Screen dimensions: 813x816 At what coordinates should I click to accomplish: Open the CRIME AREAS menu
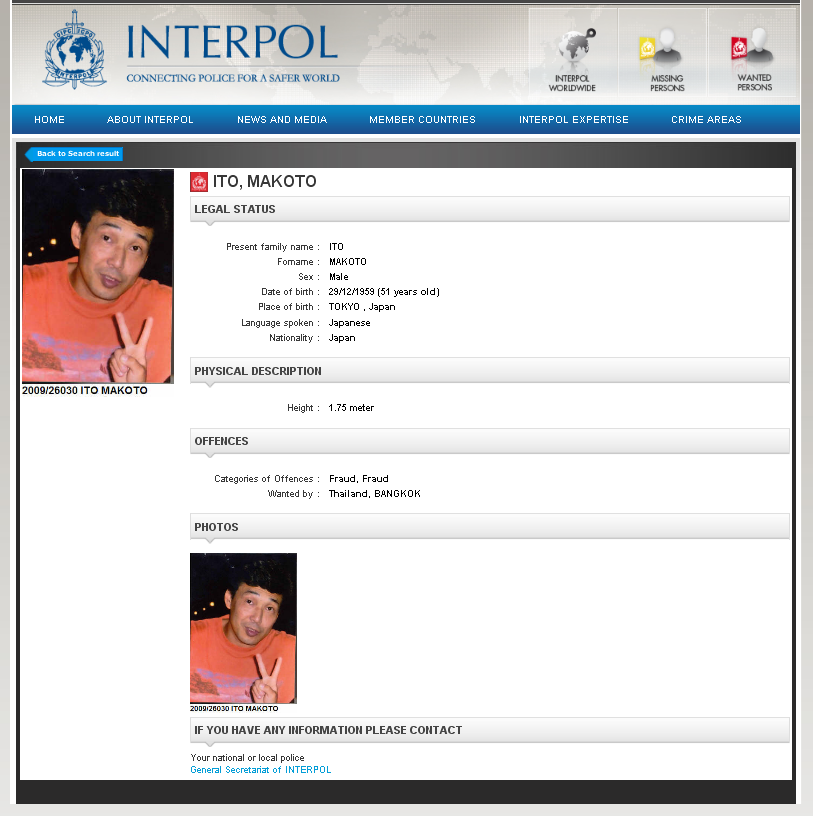click(706, 120)
